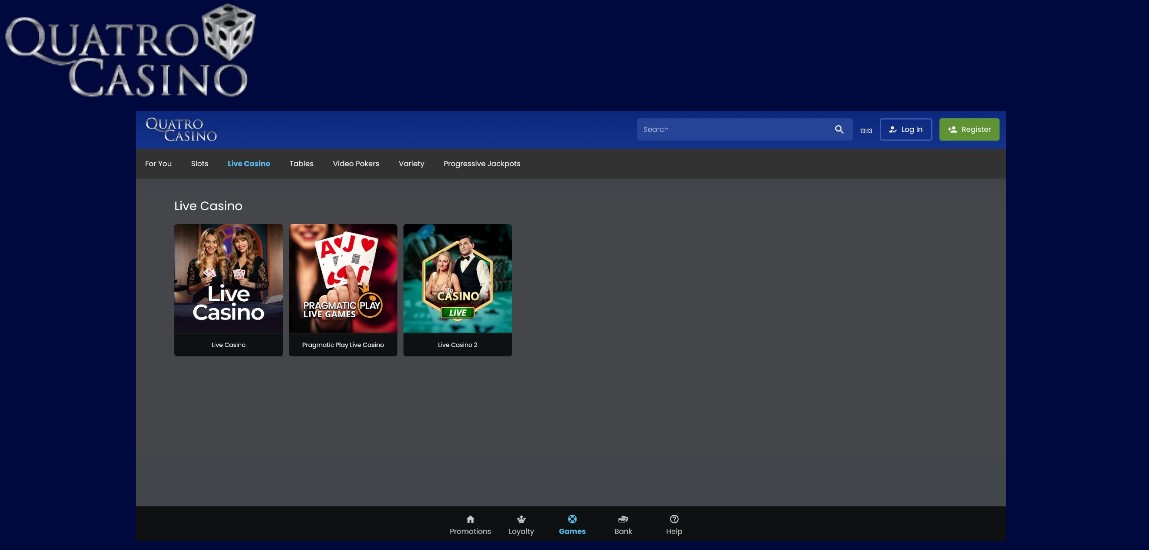Screen dimensions: 1150x550
Task: Open the Variety category tab
Action: [411, 163]
